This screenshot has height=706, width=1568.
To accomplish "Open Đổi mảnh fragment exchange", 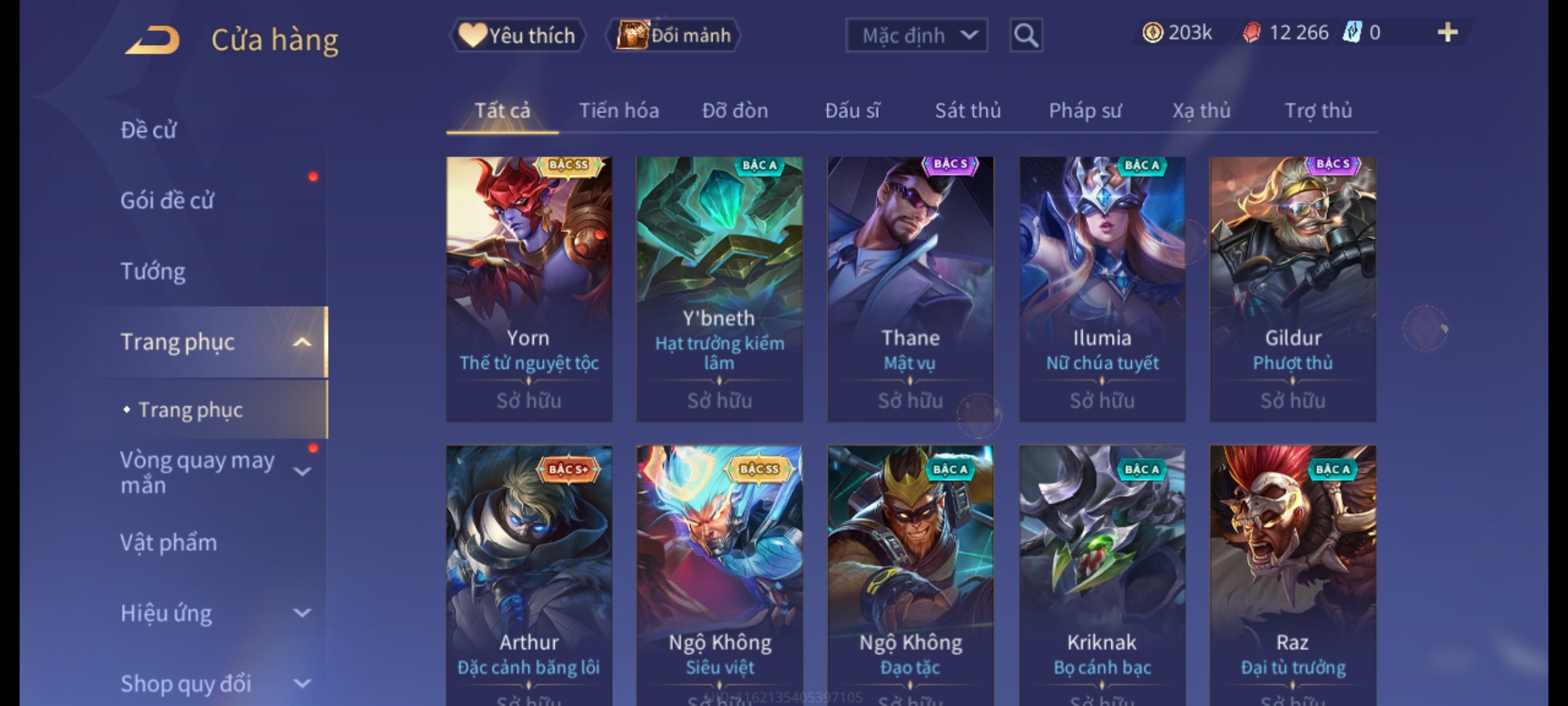I will click(674, 35).
